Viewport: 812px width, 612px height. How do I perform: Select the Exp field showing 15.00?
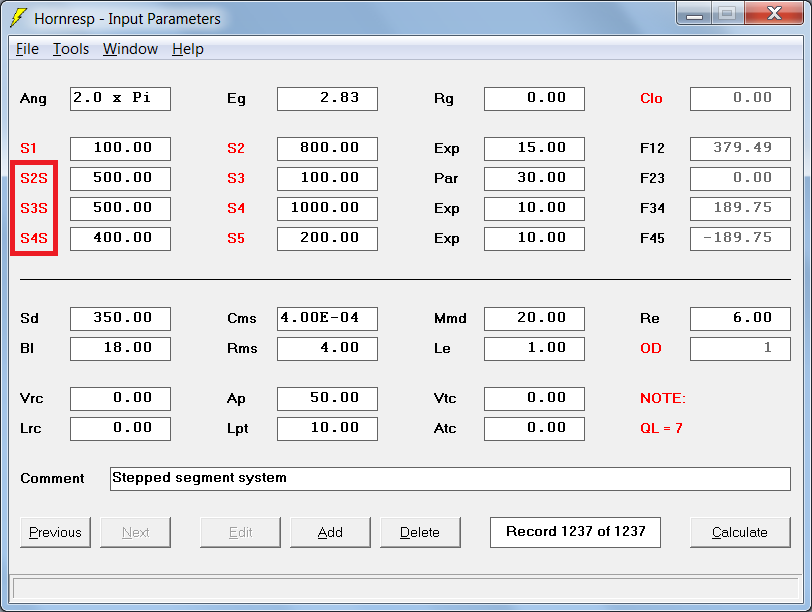(534, 149)
